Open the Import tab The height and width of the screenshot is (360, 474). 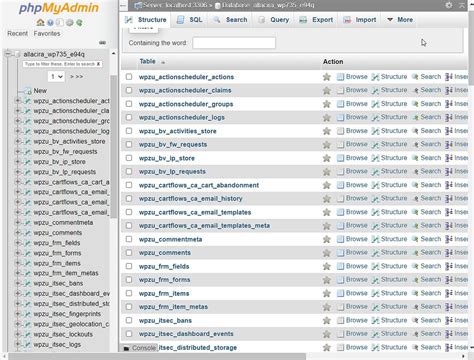[360, 20]
